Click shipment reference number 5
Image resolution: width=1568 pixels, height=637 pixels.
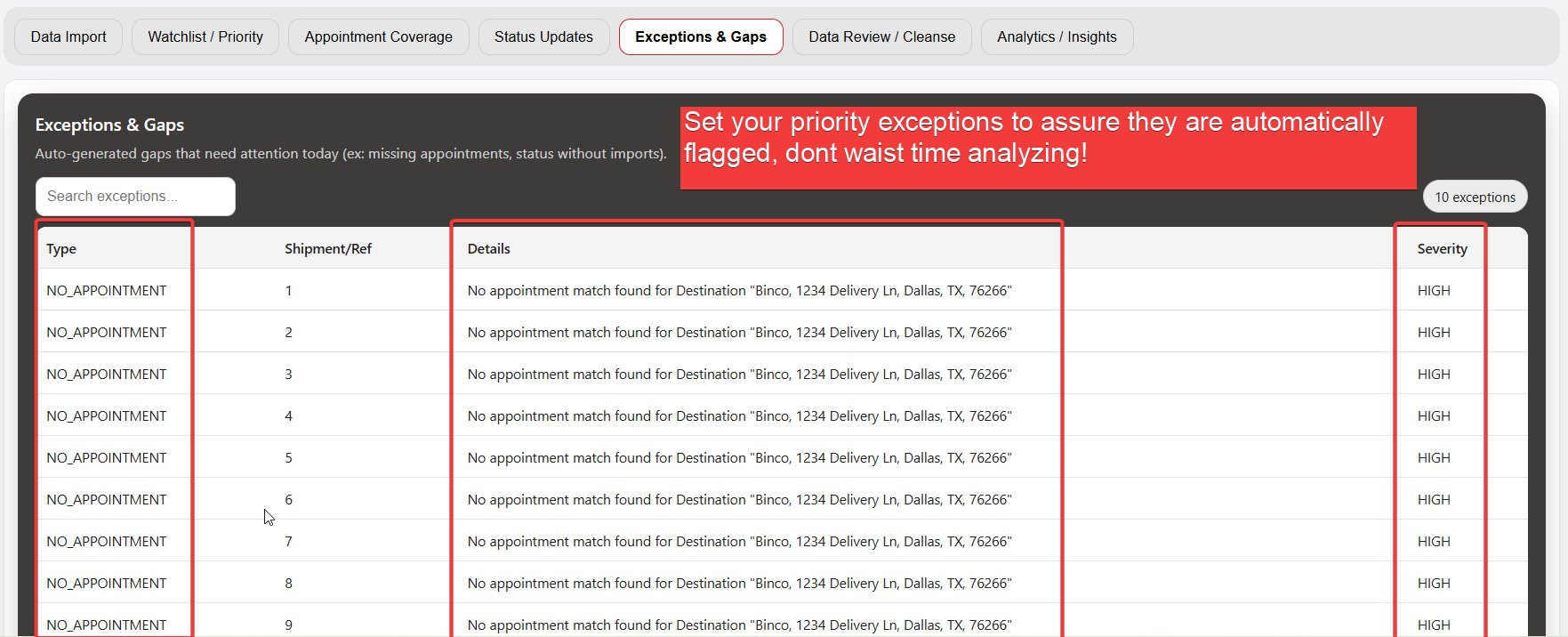(x=288, y=457)
